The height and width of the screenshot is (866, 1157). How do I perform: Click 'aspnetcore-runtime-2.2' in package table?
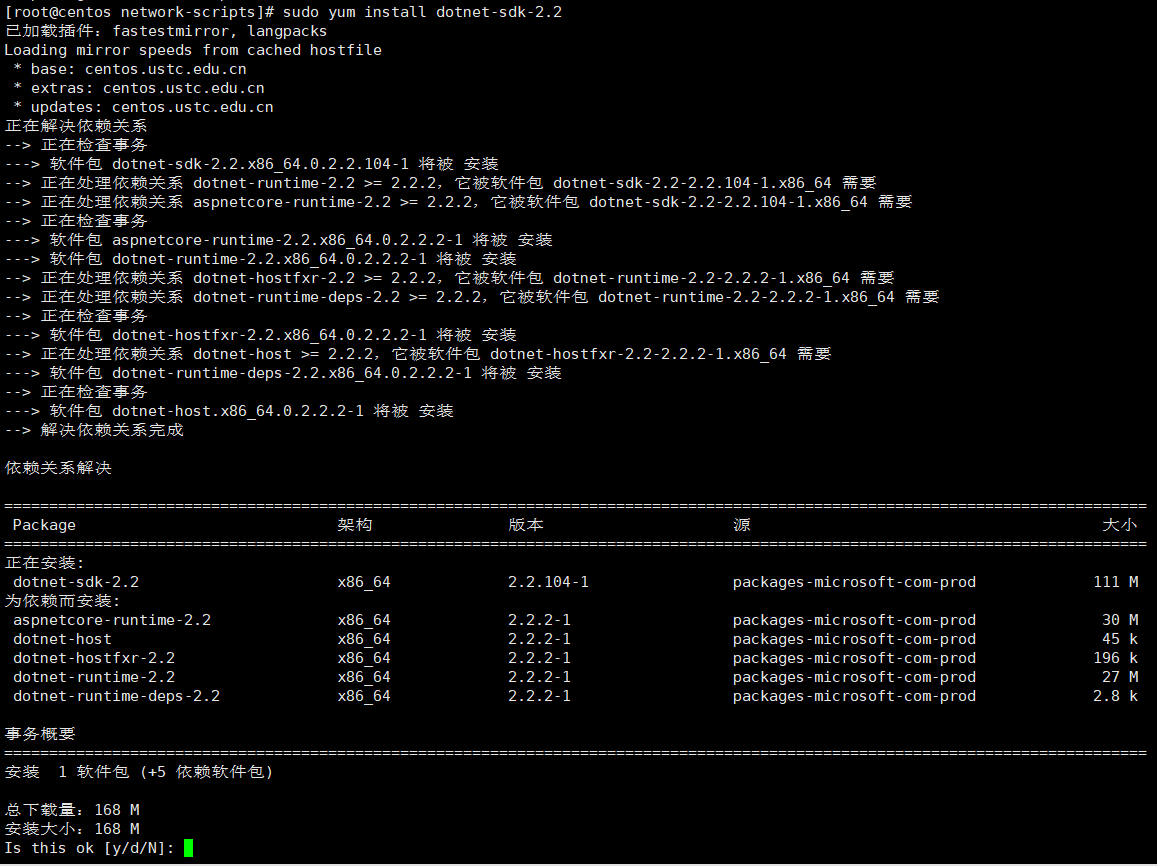(x=112, y=620)
